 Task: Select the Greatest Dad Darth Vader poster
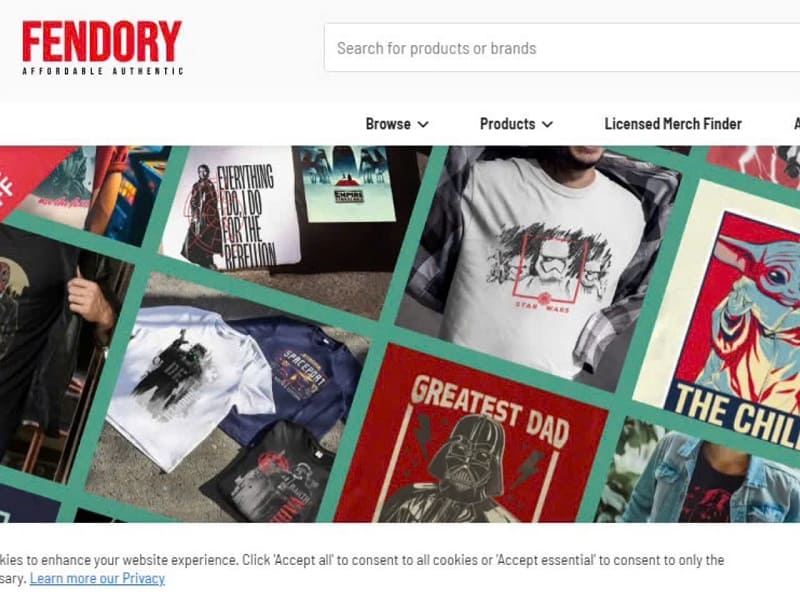pos(472,439)
